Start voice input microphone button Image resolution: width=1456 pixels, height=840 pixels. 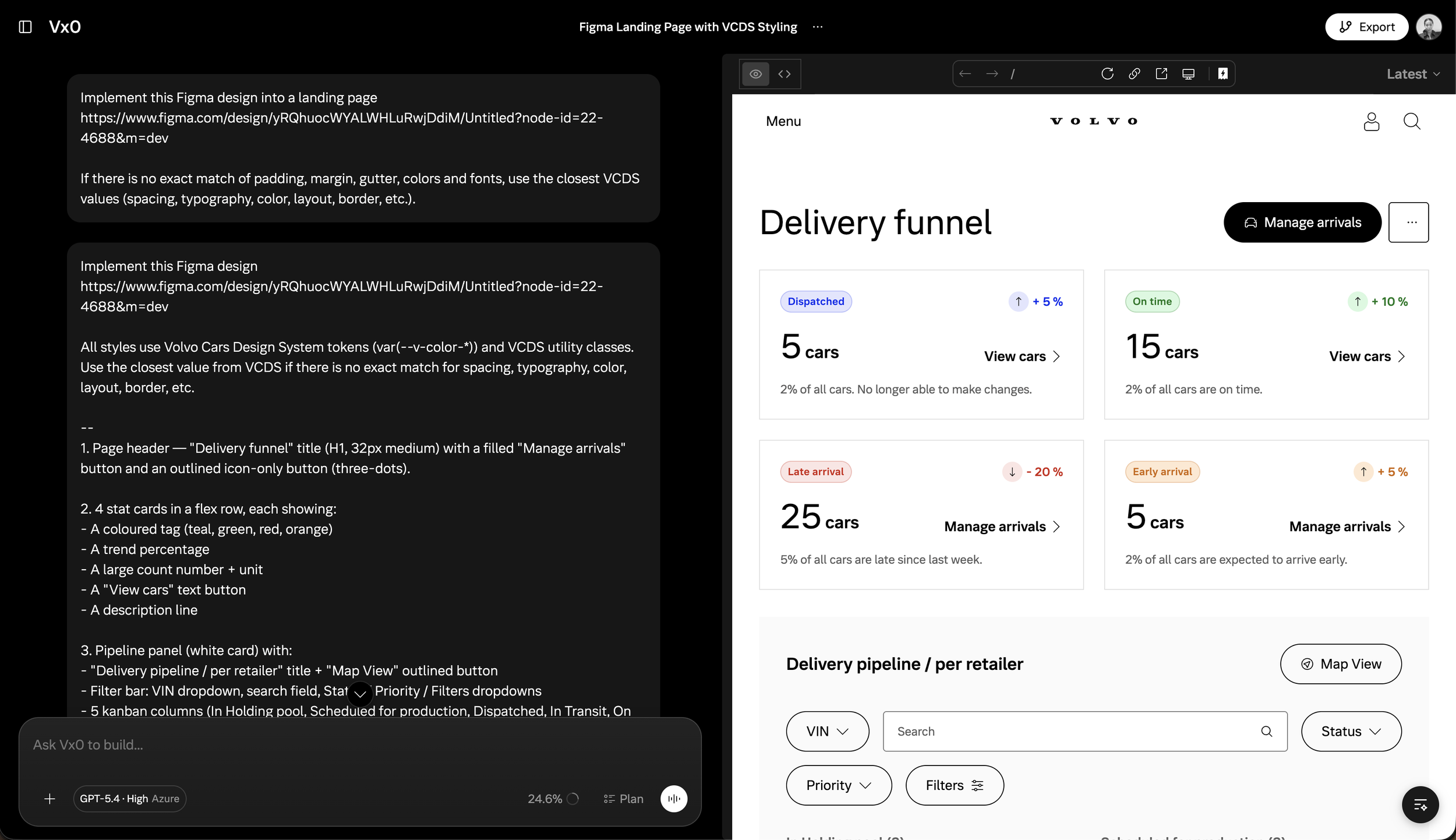tap(674, 799)
